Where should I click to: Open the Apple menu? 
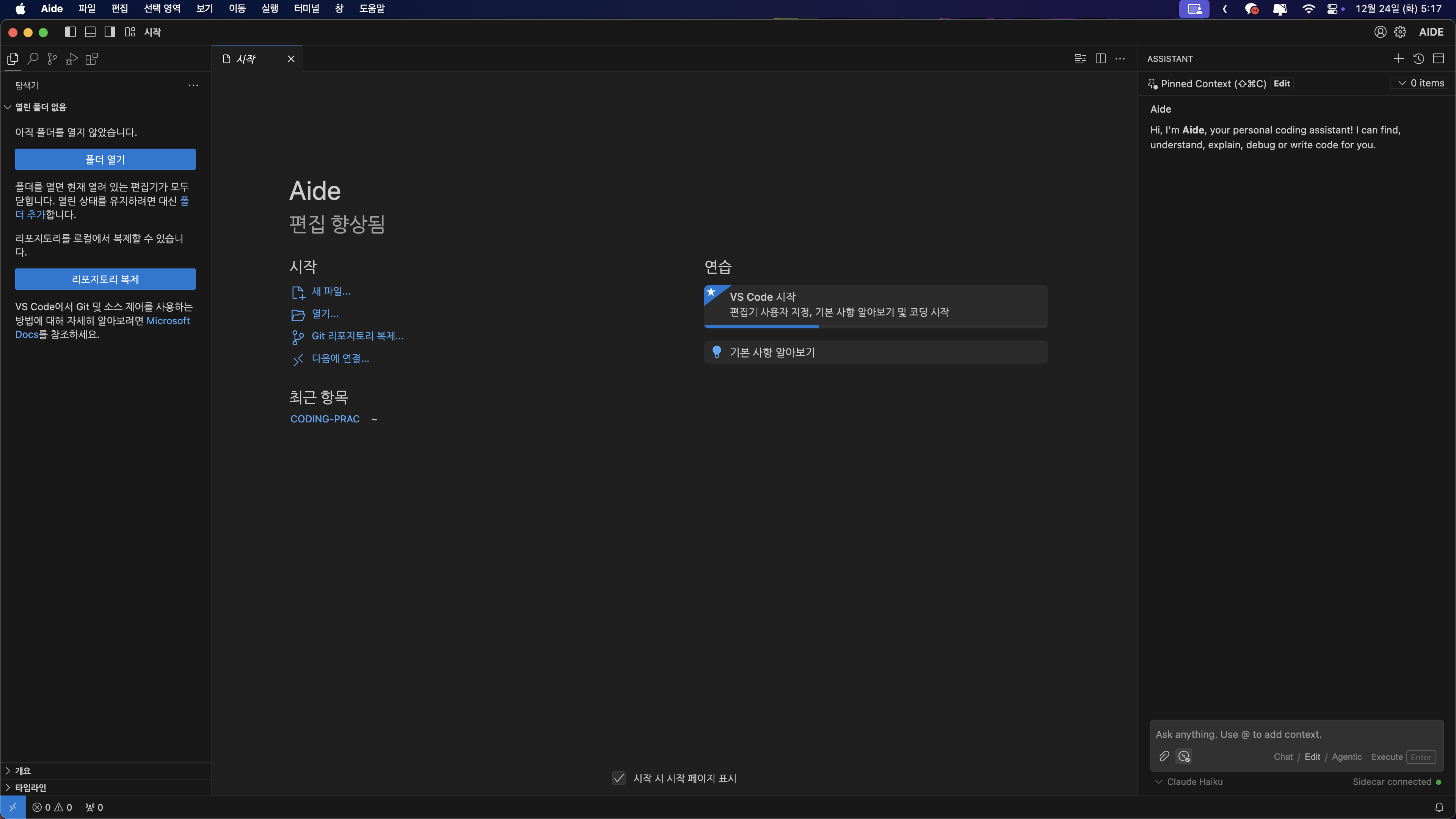point(20,8)
